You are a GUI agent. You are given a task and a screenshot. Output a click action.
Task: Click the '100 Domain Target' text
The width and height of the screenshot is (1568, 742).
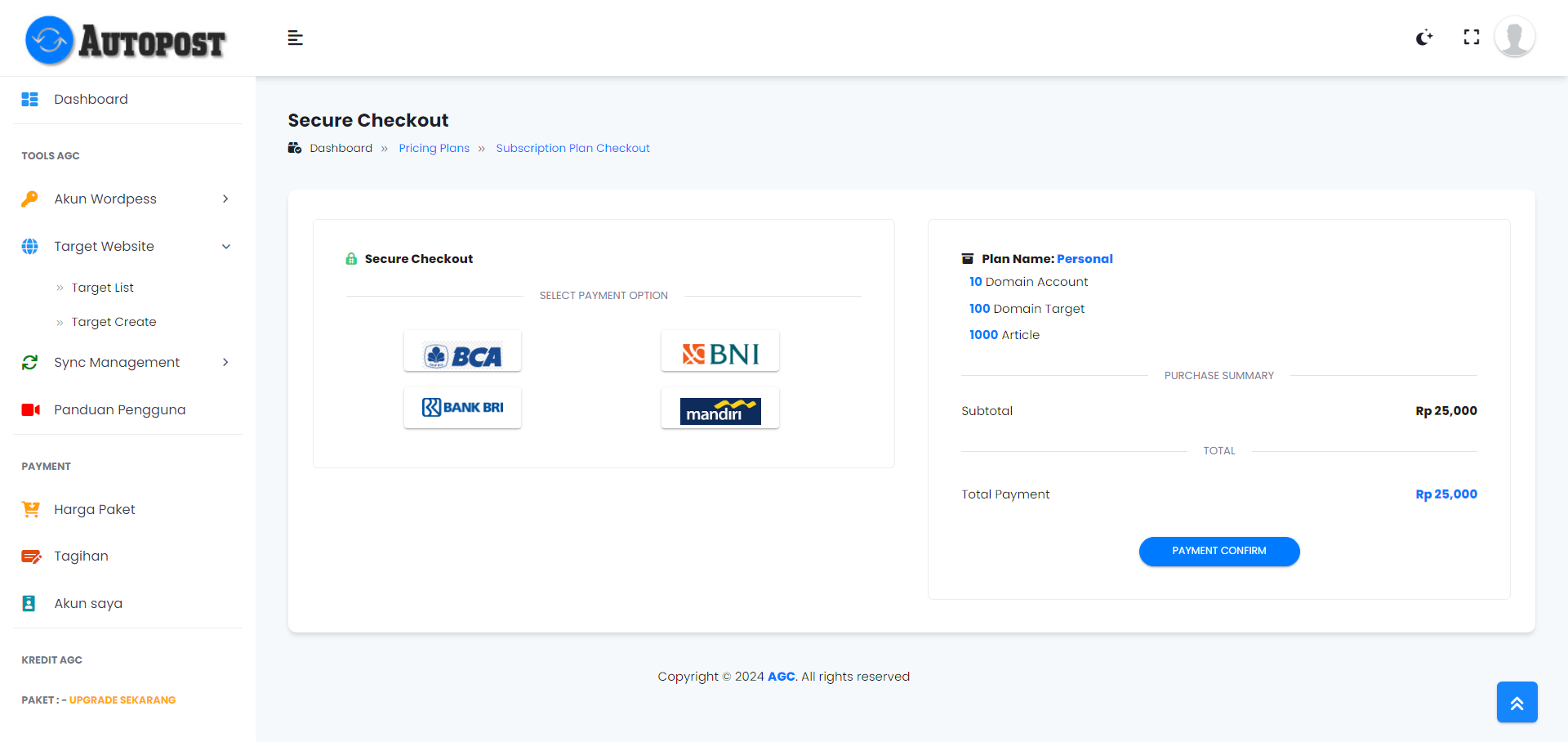(x=1027, y=309)
